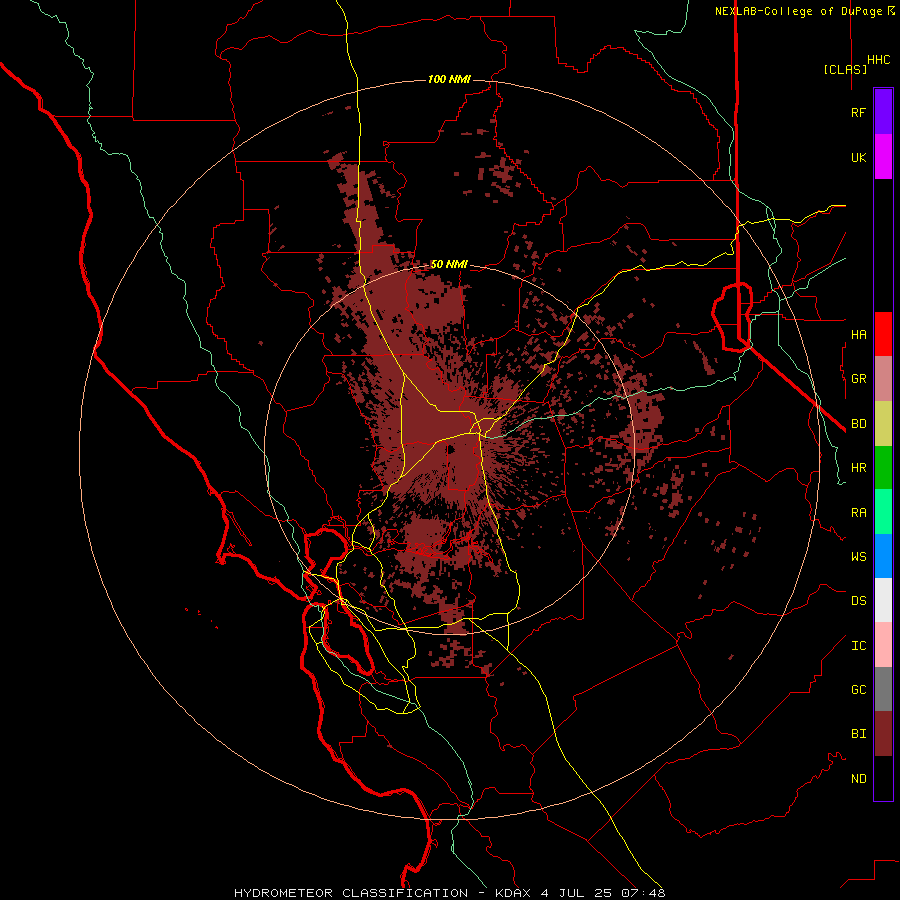Click the 07:48 timestamp text
900x900 pixels.
pos(645,893)
